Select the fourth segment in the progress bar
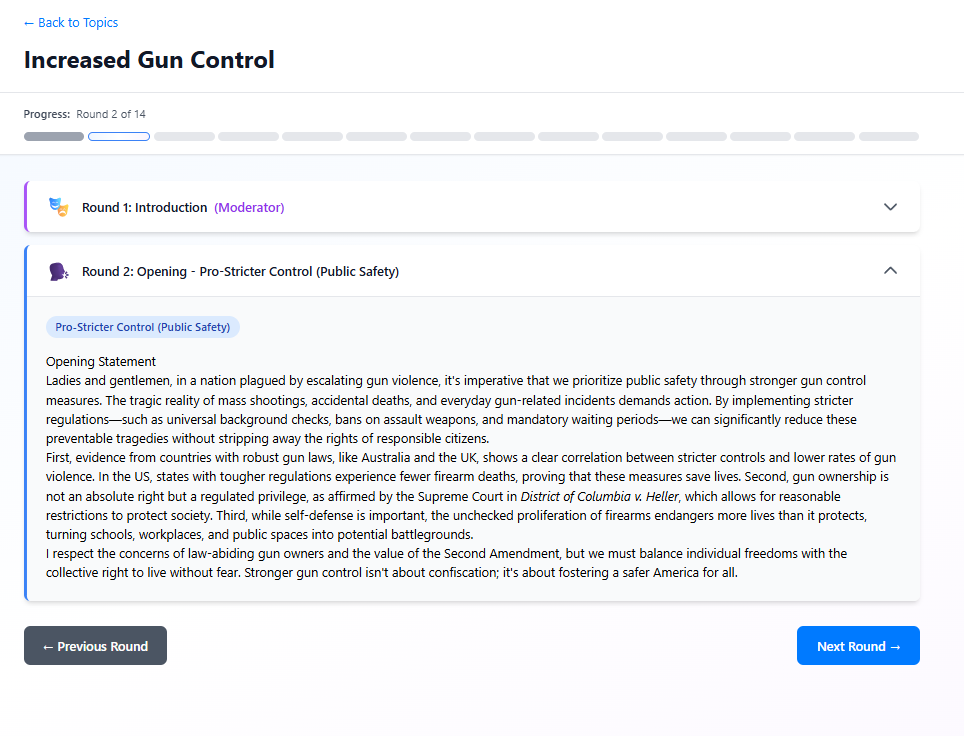The image size is (964, 736). [248, 136]
